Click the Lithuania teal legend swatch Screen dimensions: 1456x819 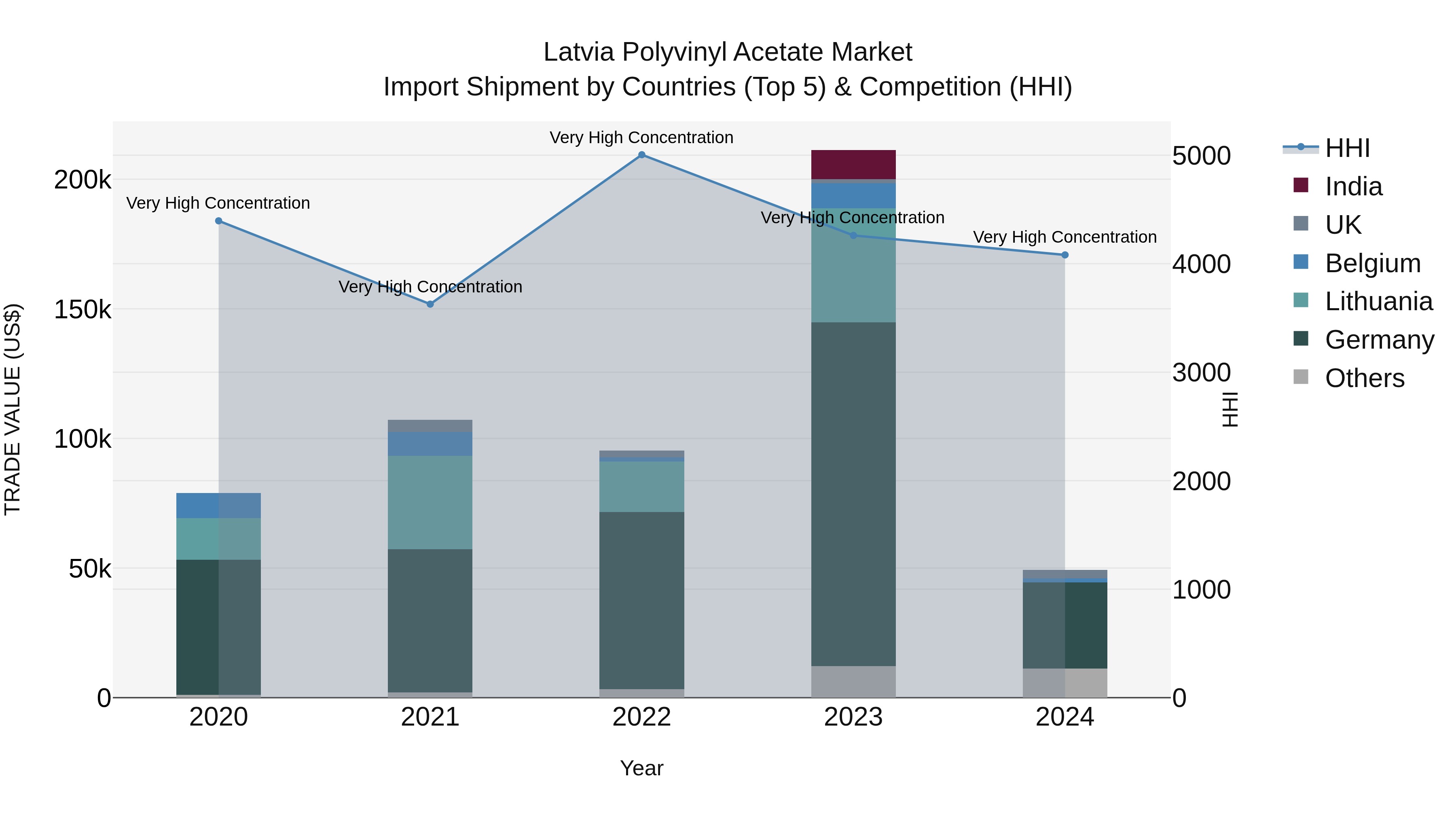tap(1301, 300)
